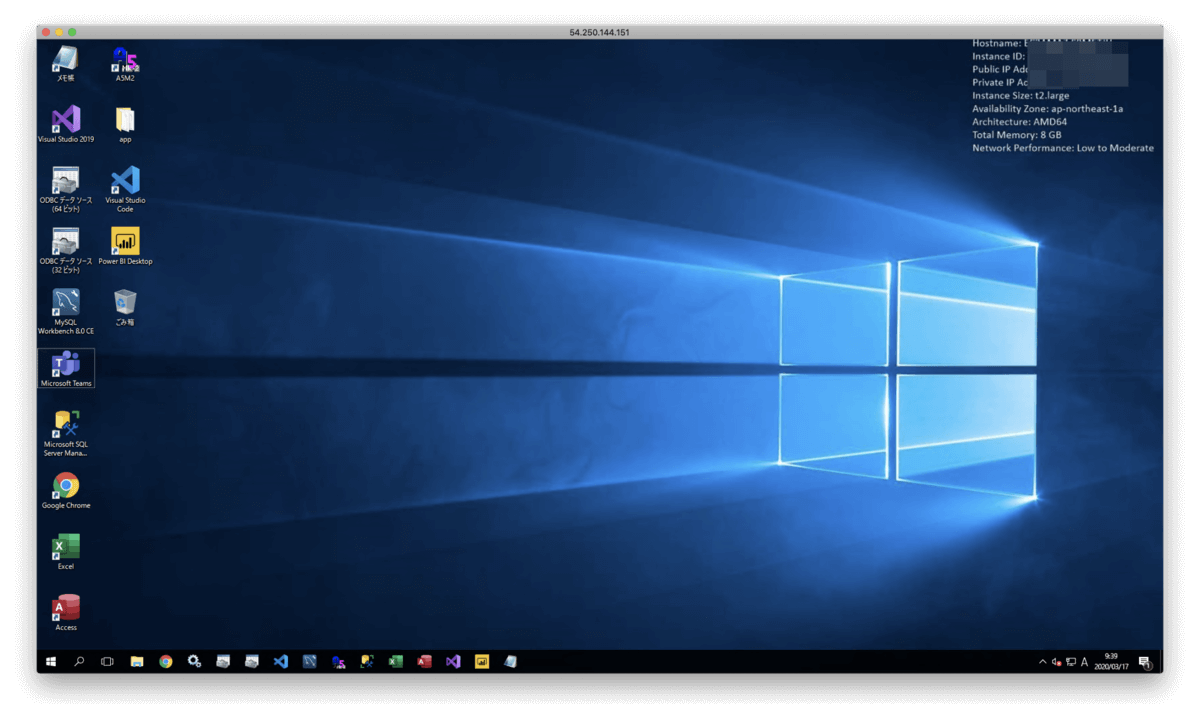Select the ごみ箱 recycle bin icon

125,304
